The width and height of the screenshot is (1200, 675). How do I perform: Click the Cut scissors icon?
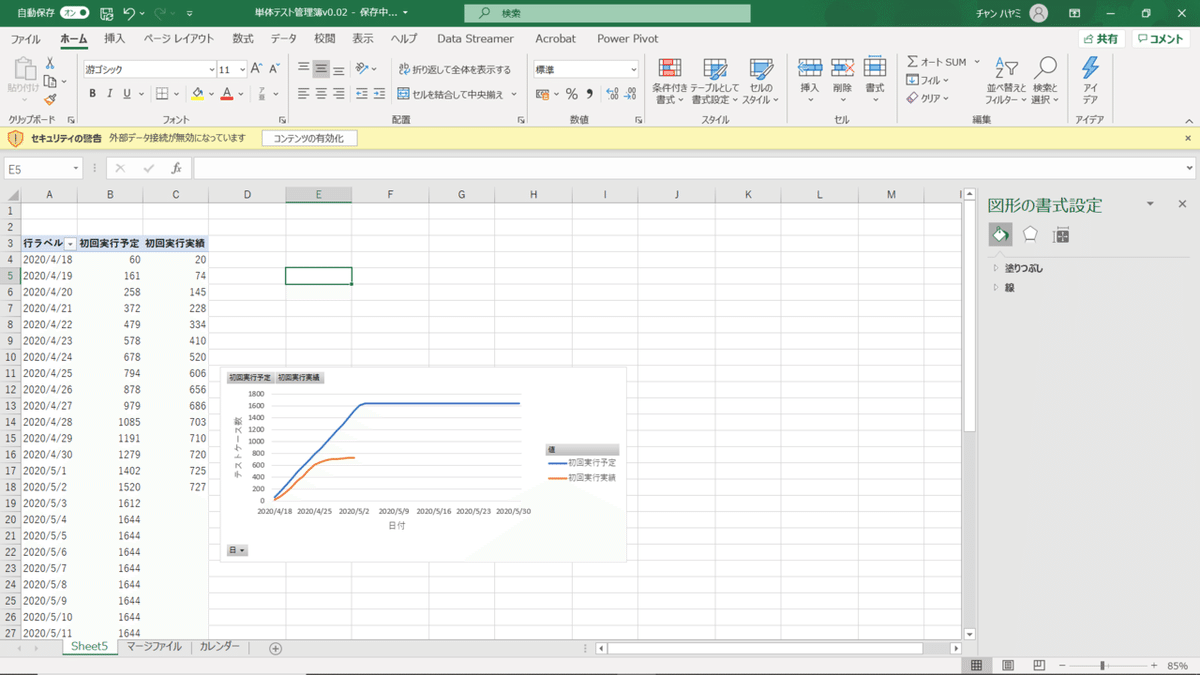pos(50,62)
